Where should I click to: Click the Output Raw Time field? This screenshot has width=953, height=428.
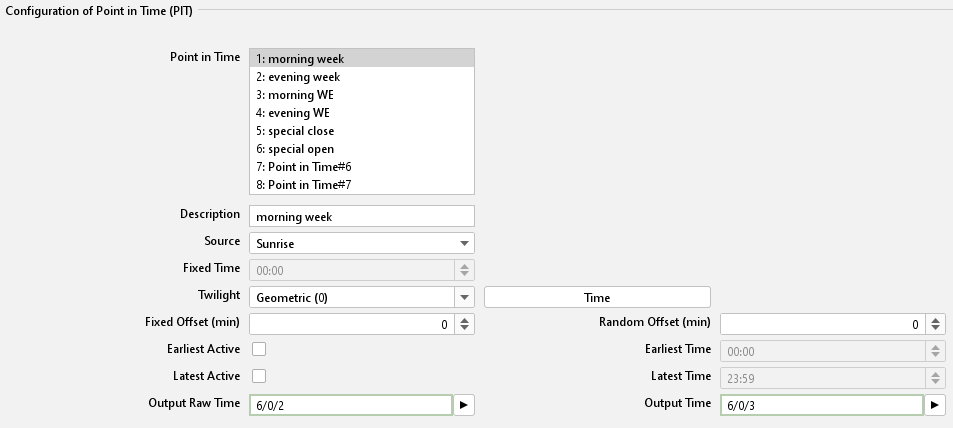pos(350,405)
